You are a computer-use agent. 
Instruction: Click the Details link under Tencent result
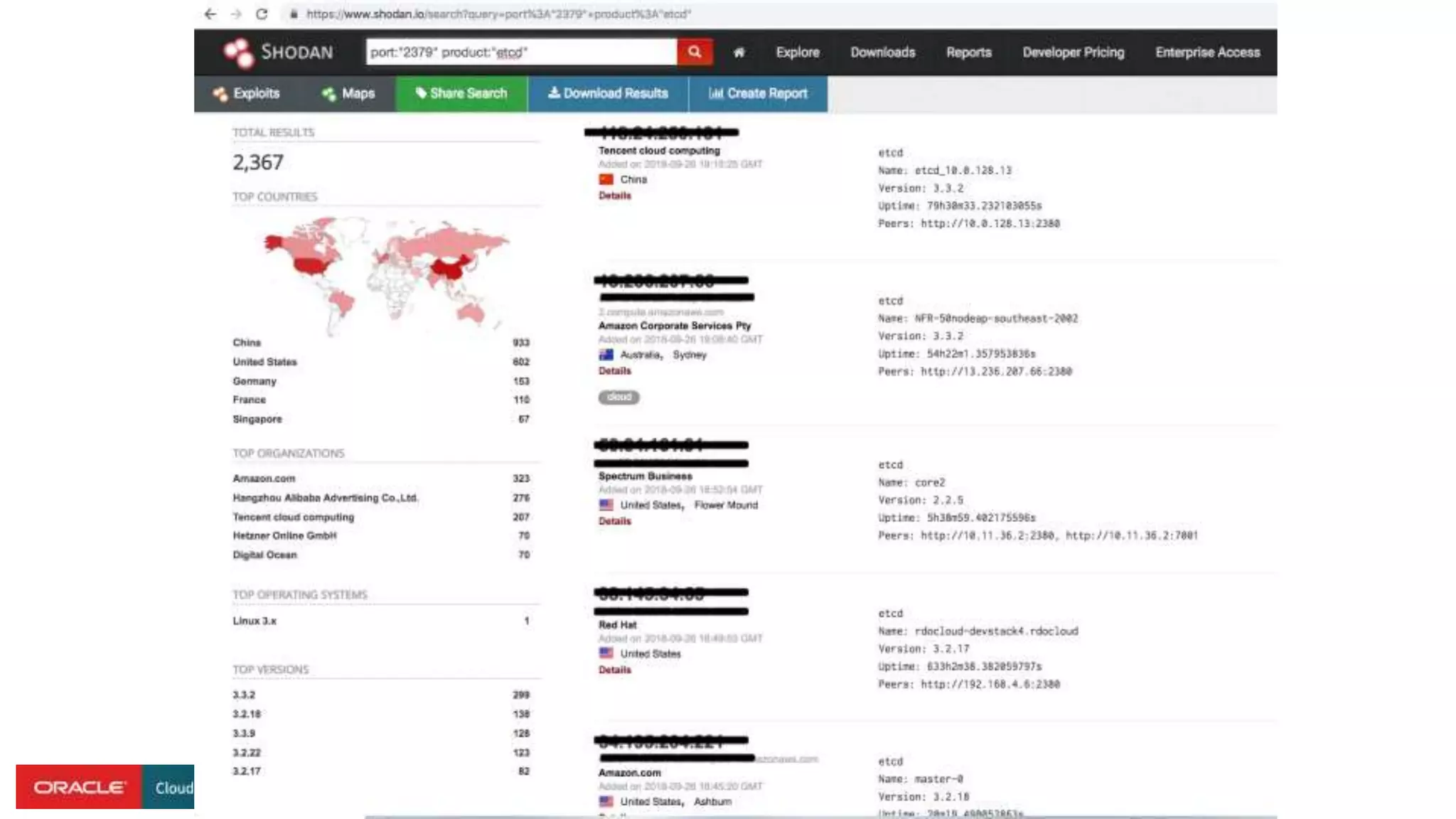tap(614, 196)
